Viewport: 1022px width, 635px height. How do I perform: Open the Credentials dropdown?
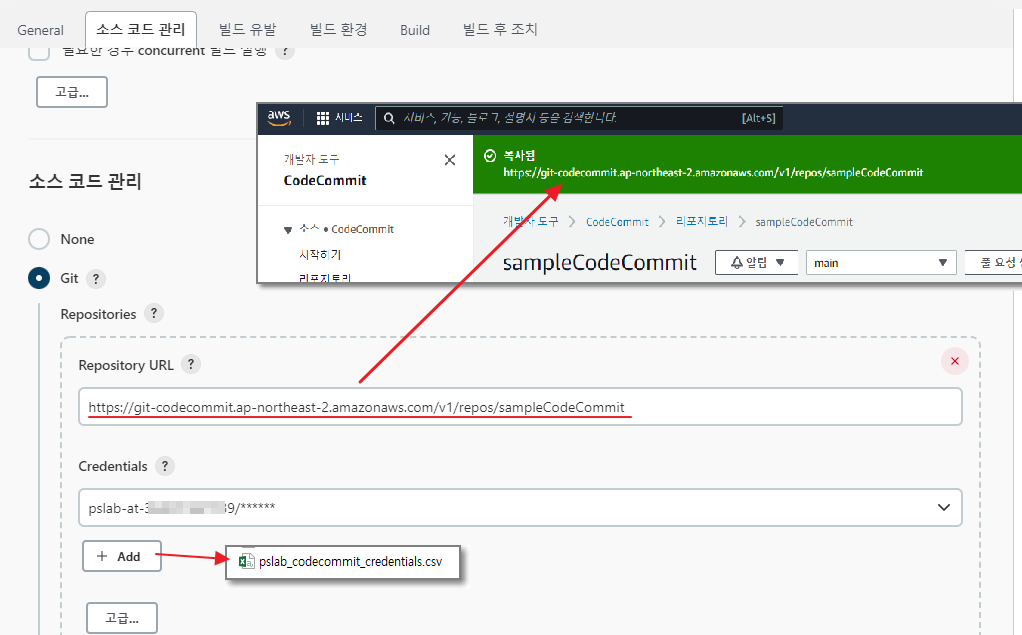(520, 507)
